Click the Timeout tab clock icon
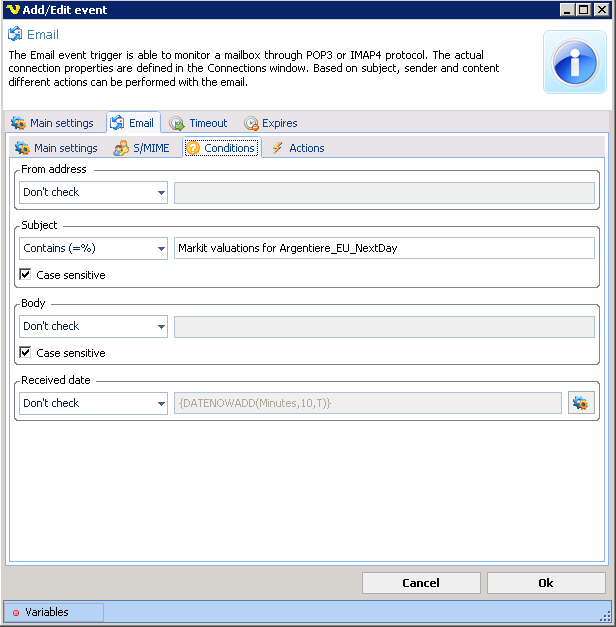The width and height of the screenshot is (616, 627). pos(176,123)
